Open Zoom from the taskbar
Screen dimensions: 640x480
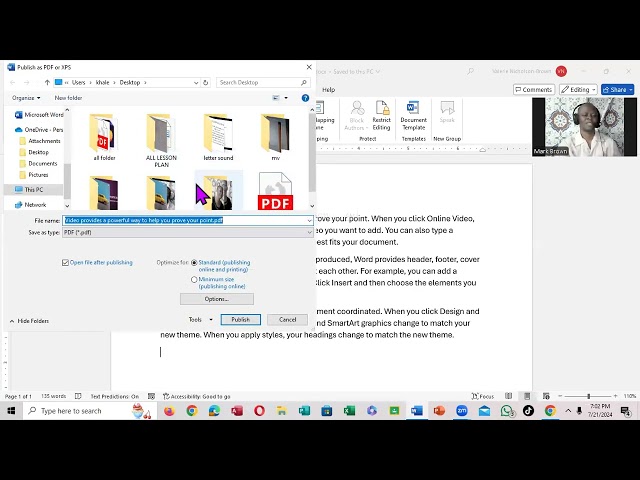click(462, 411)
